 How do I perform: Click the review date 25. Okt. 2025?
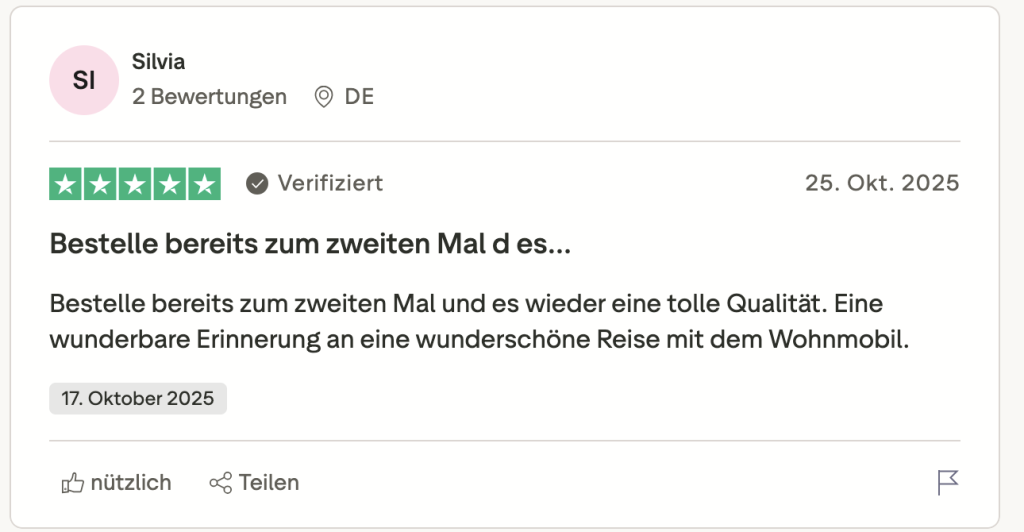tap(881, 184)
